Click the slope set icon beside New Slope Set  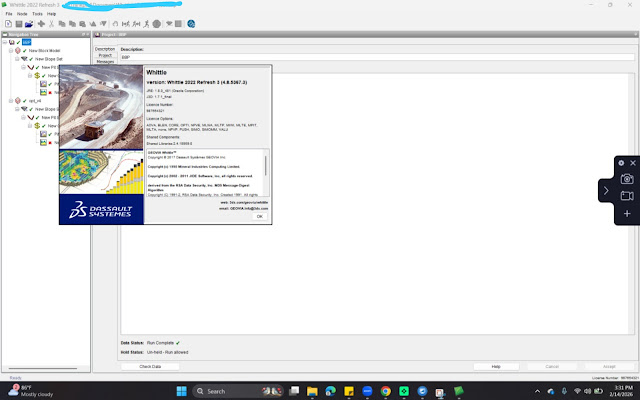click(24, 59)
